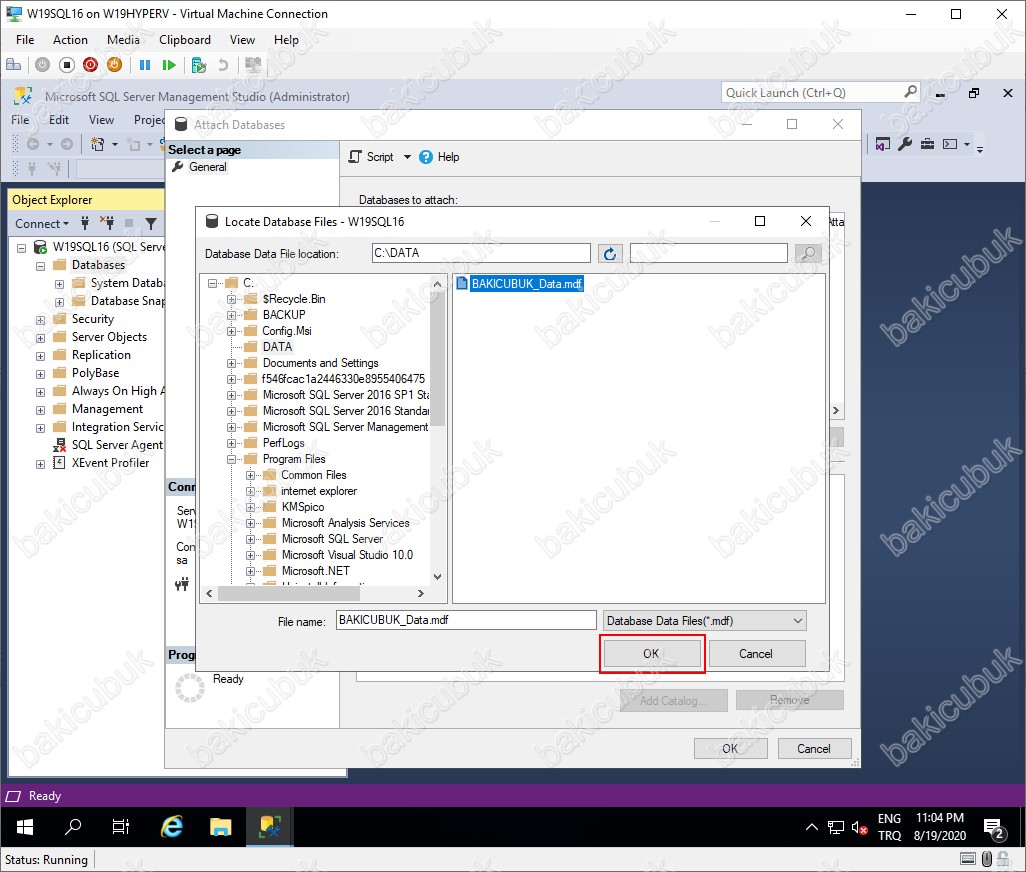Click the Checkpoint toolbar icon
Image resolution: width=1026 pixels, height=872 pixels.
(198, 65)
